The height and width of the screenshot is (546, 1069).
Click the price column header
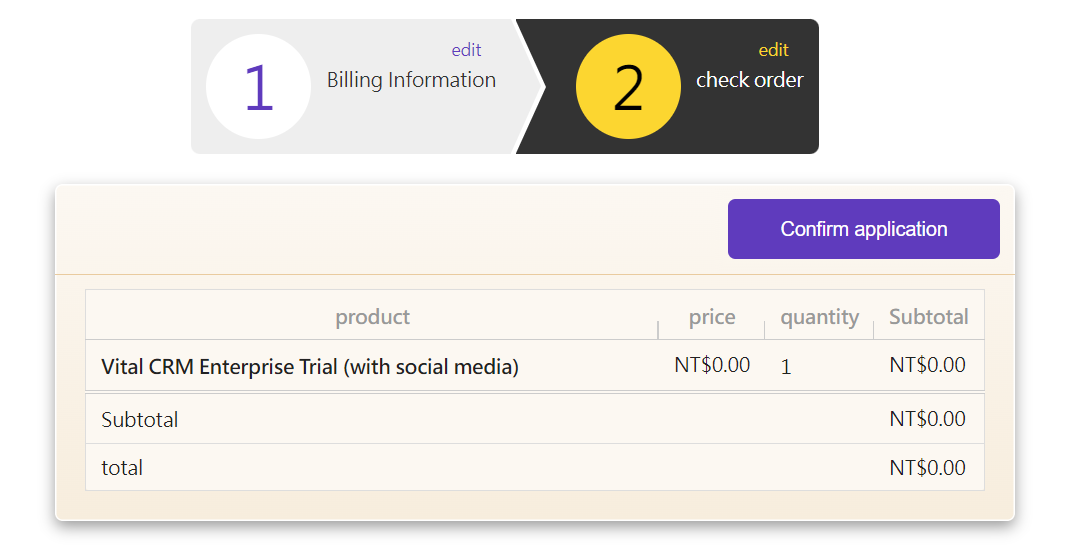(x=712, y=317)
